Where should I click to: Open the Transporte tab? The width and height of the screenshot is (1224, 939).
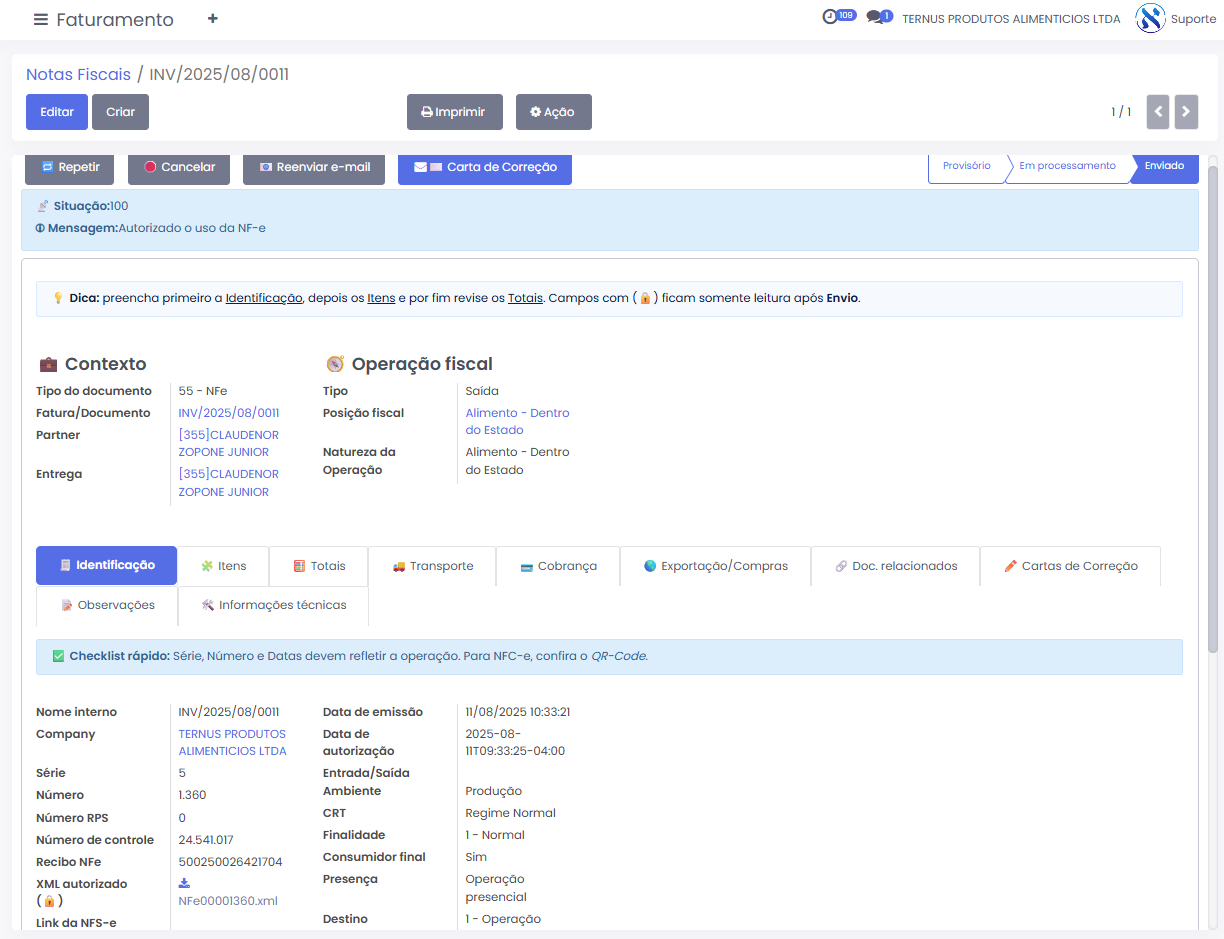[x=432, y=566]
